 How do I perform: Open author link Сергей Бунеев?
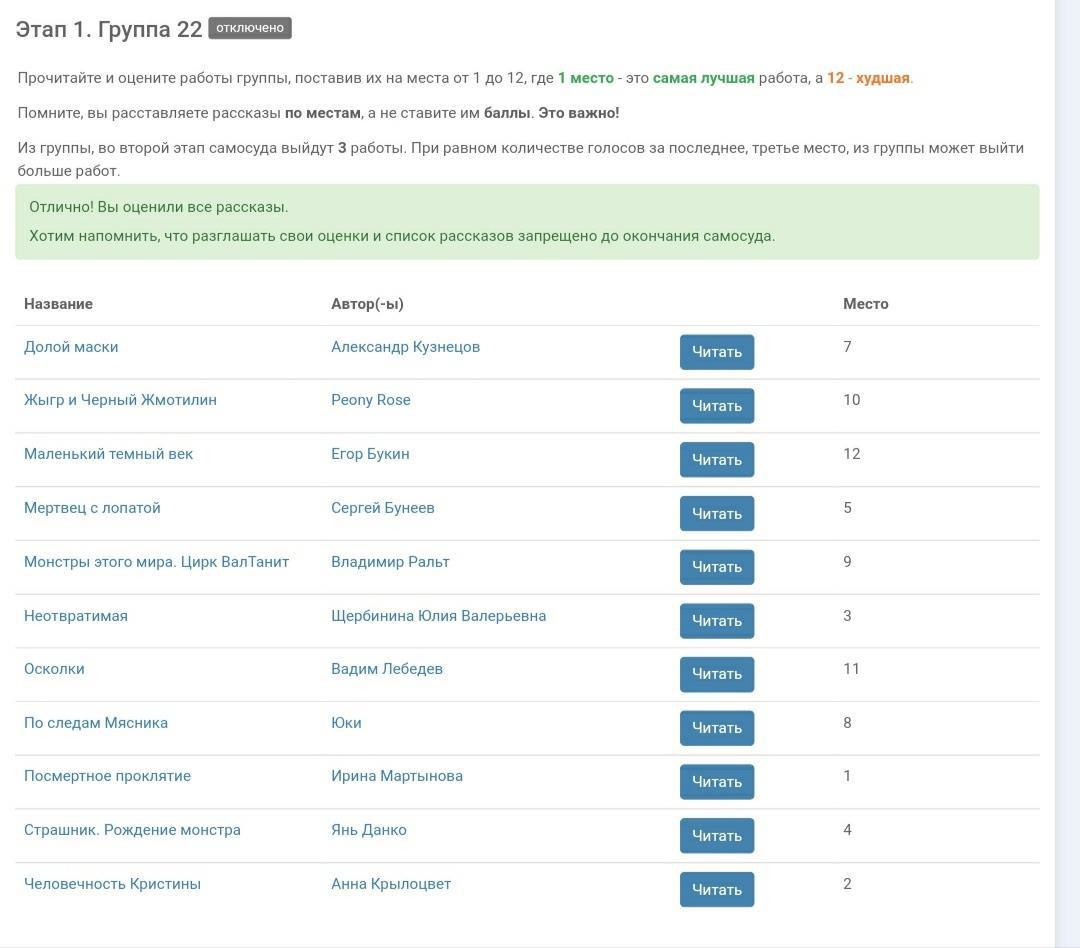pos(382,508)
